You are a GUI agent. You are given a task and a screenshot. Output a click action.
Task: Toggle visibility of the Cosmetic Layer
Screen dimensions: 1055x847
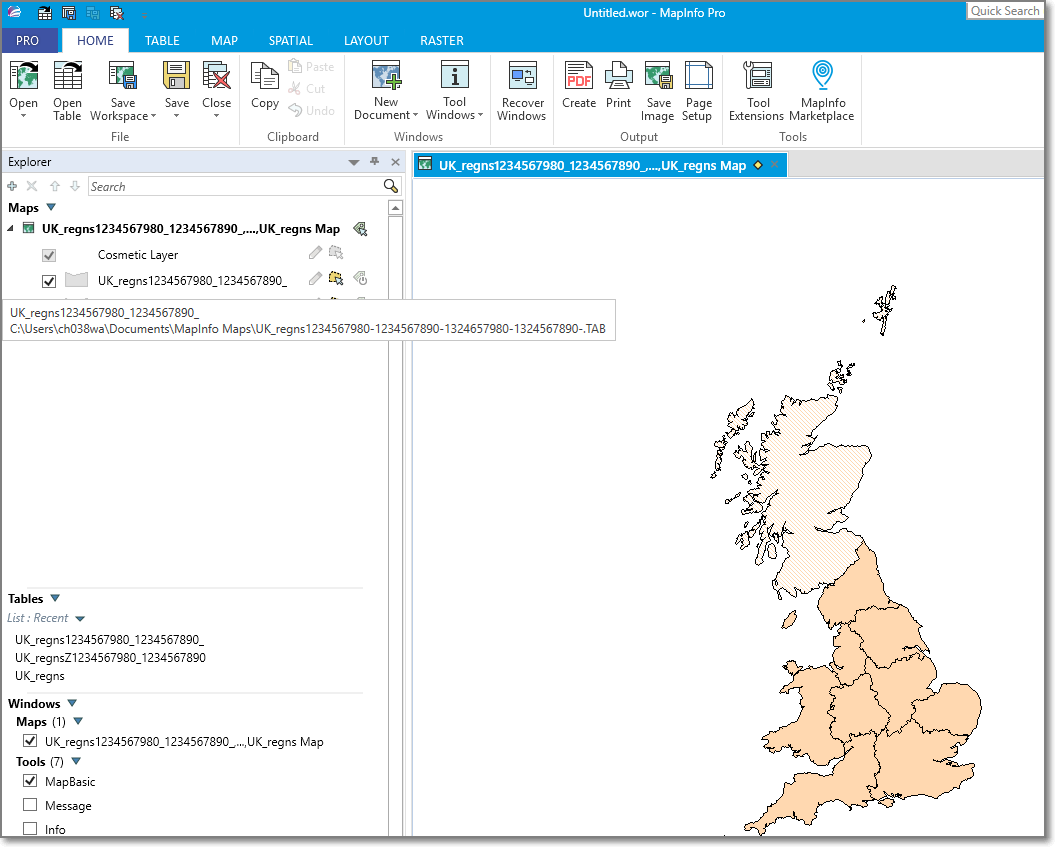pyautogui.click(x=48, y=255)
